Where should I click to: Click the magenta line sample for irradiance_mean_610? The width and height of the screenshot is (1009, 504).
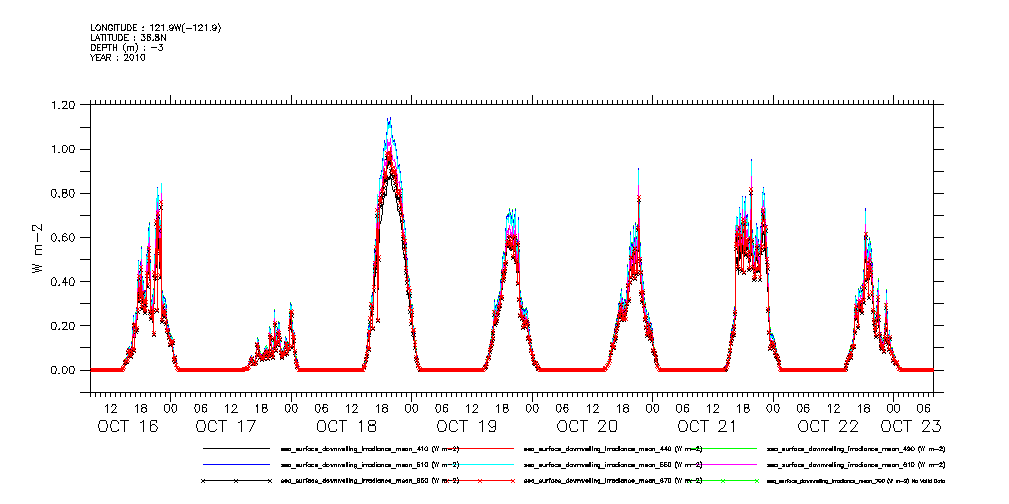click(723, 464)
